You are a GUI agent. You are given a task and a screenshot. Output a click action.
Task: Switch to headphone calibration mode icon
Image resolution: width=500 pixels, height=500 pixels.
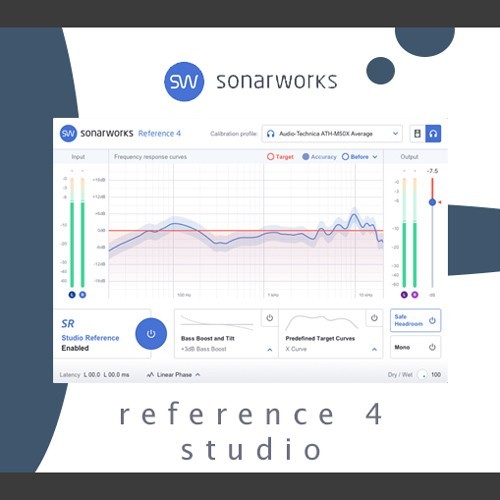pos(433,134)
